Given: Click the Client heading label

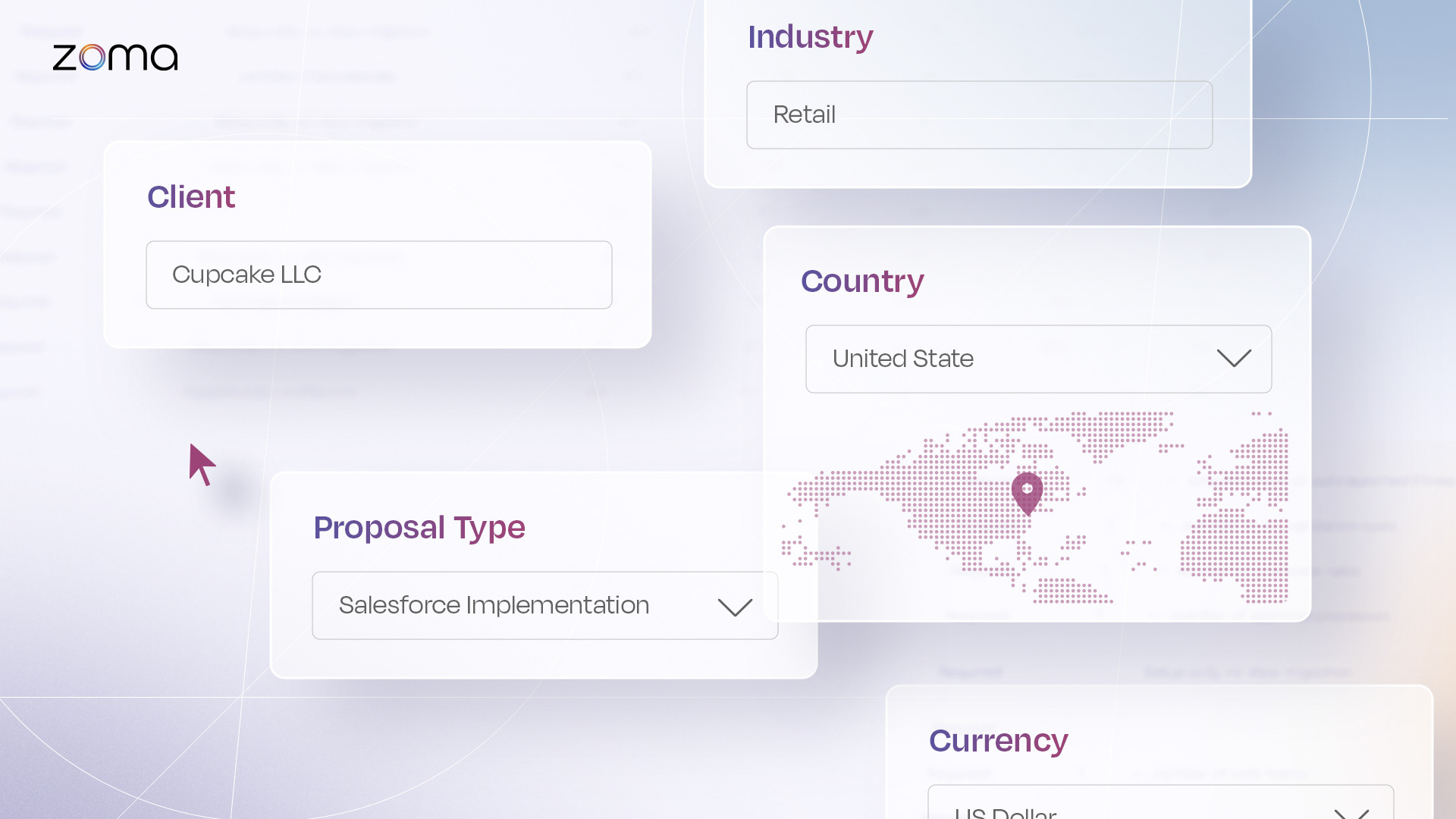Looking at the screenshot, I should pos(191,197).
